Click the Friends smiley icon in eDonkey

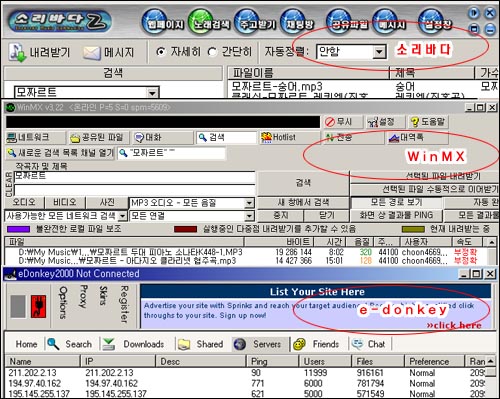click(x=299, y=344)
